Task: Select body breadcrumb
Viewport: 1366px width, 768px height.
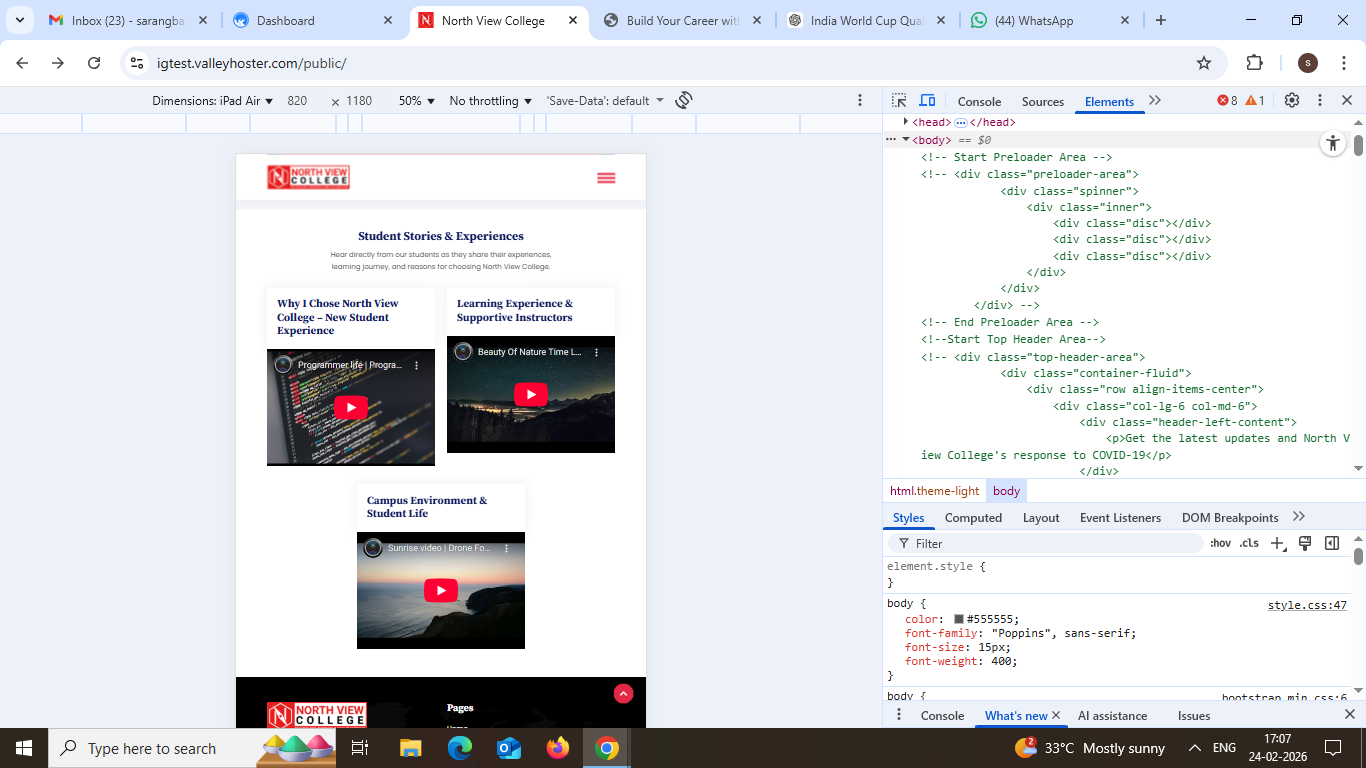Action: tap(1006, 491)
